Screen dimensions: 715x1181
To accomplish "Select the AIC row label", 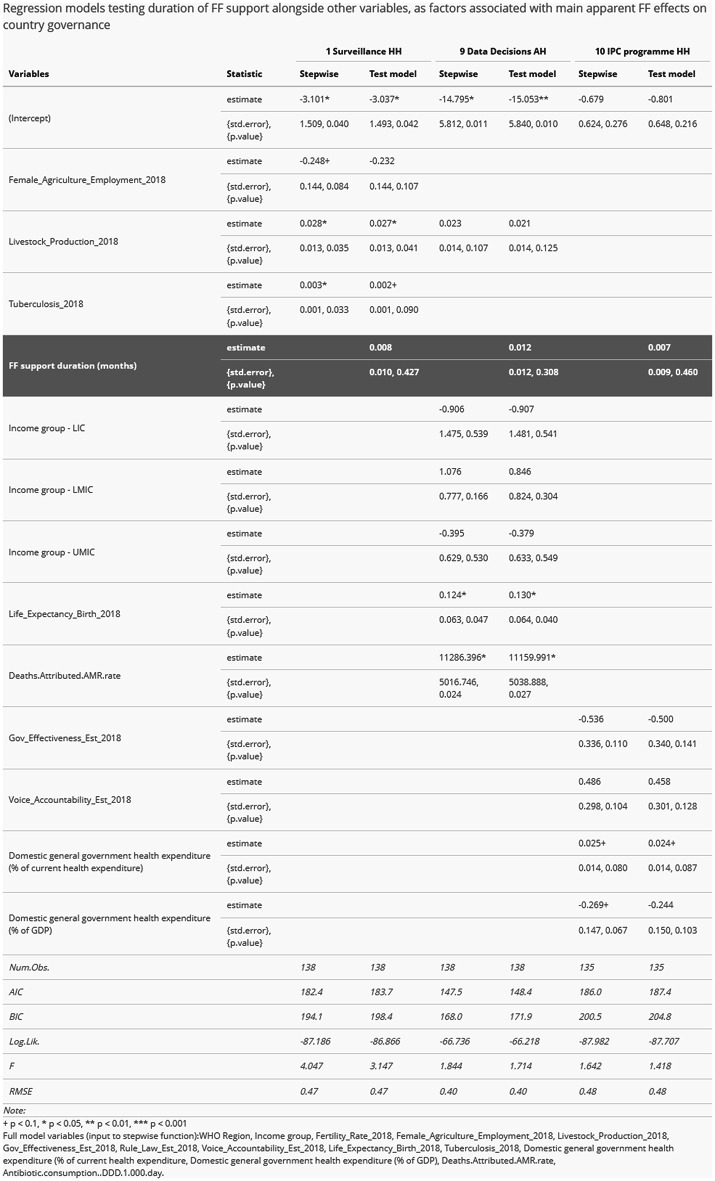I will pos(16,992).
